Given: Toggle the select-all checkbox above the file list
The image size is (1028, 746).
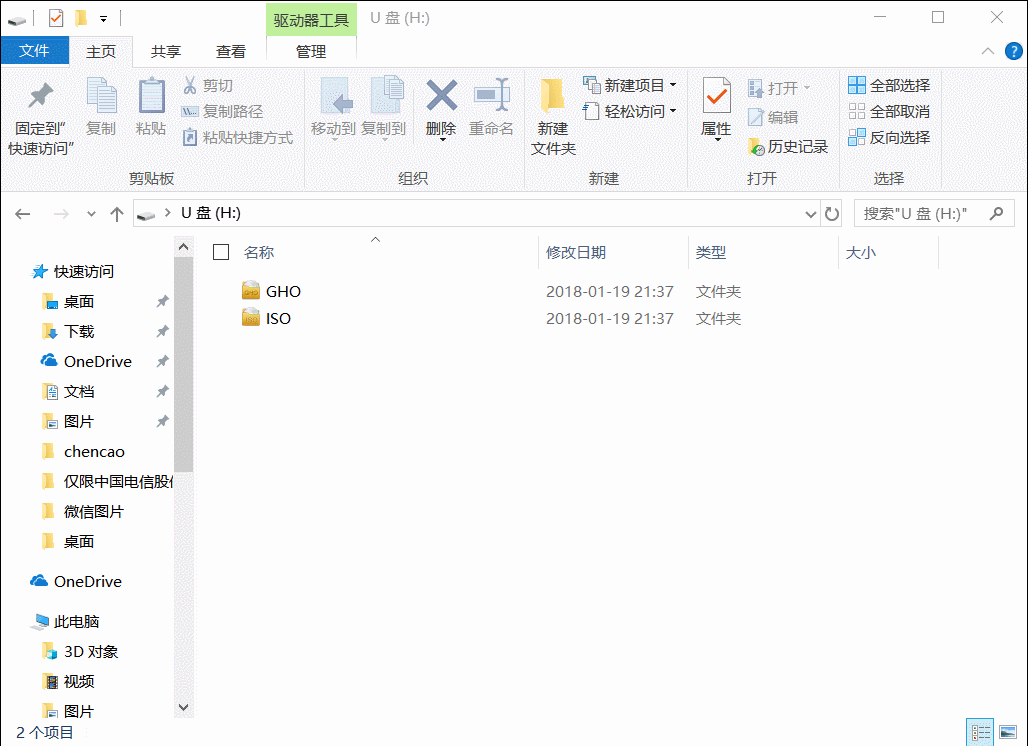Looking at the screenshot, I should pyautogui.click(x=221, y=253).
